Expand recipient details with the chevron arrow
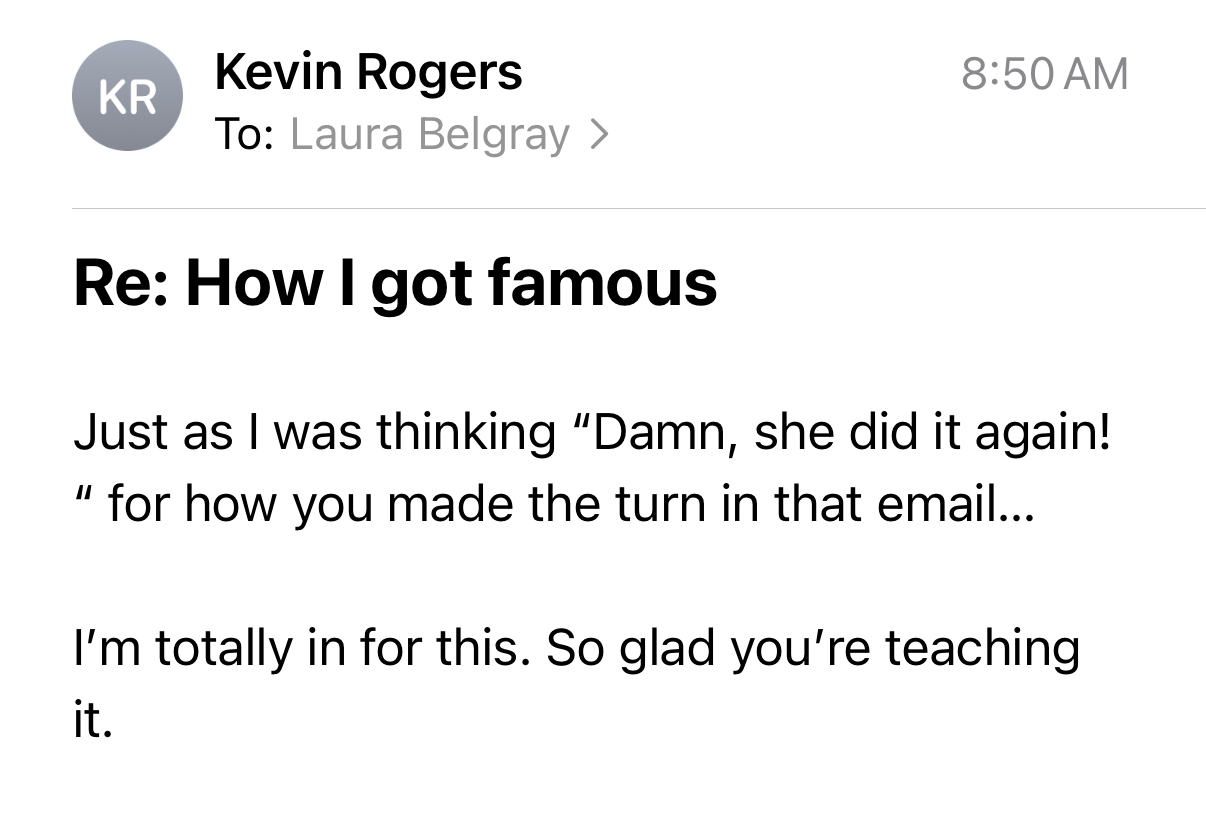 pyautogui.click(x=598, y=135)
